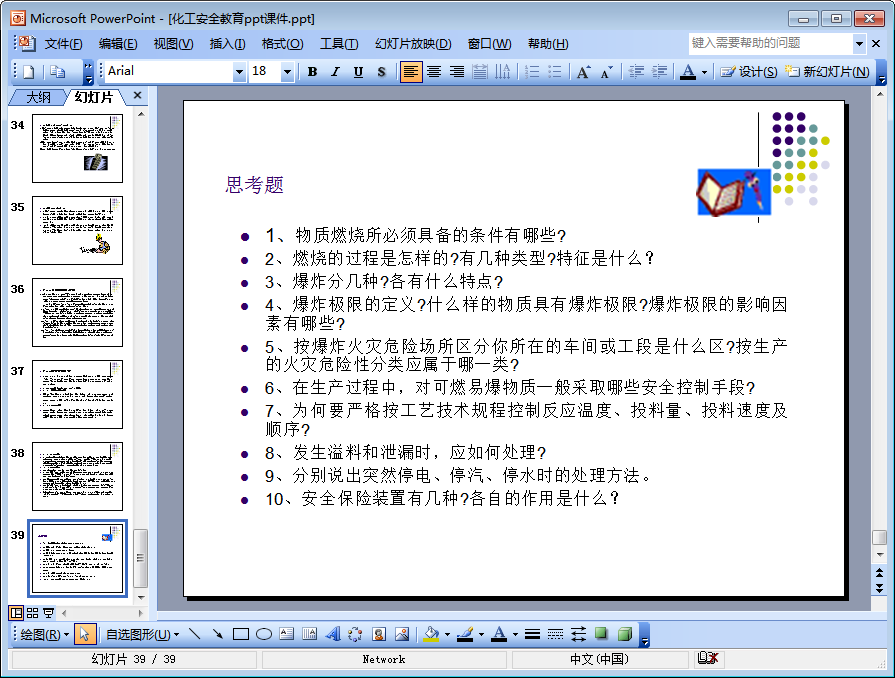
Task: Choose a line style
Action: point(533,634)
